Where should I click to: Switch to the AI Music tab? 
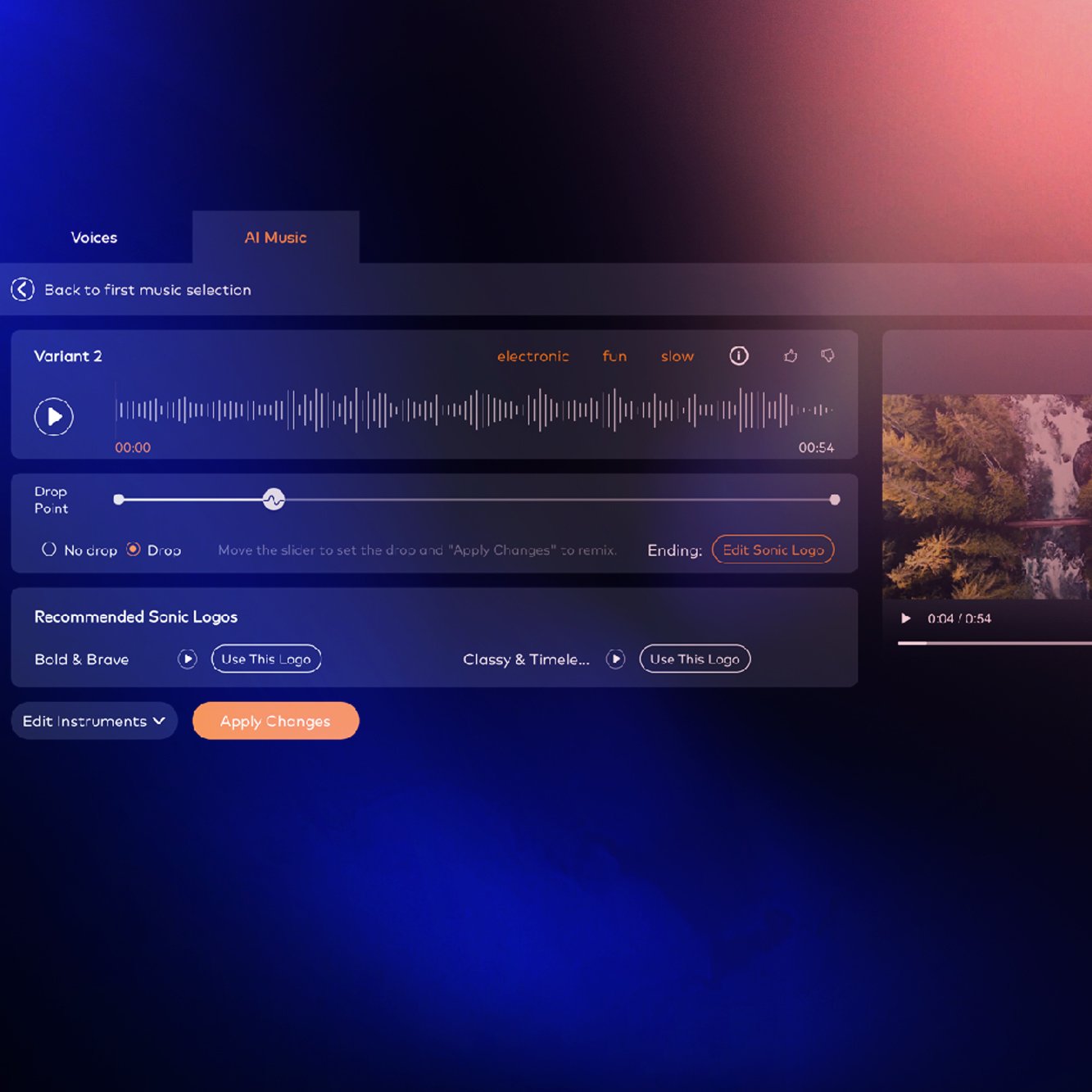click(x=275, y=237)
